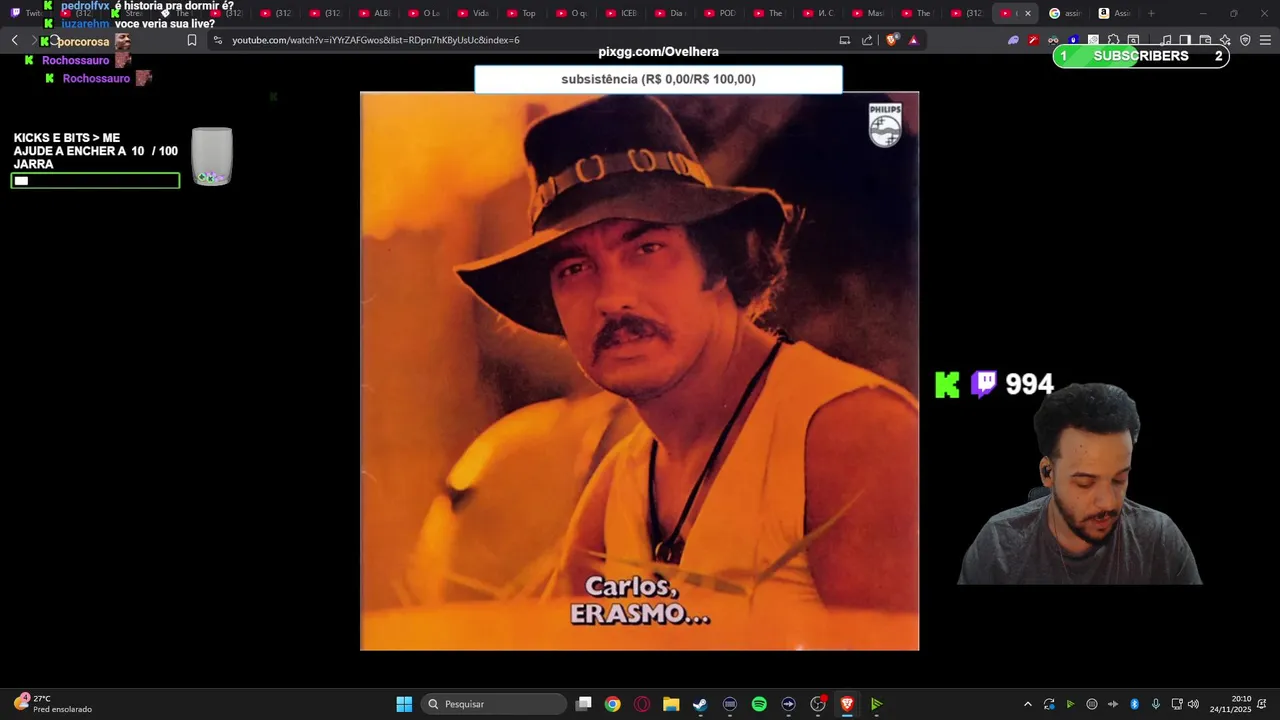
Task: Click the pixgg.com/Ovelhera text
Action: pyautogui.click(x=658, y=52)
